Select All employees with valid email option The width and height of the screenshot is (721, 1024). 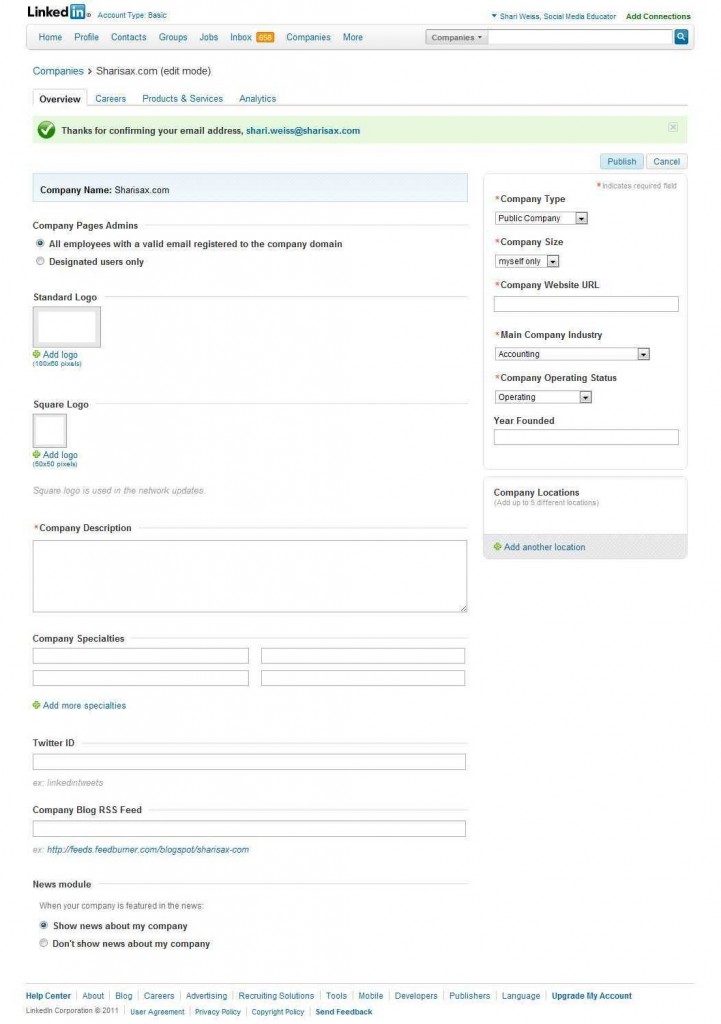(x=40, y=244)
